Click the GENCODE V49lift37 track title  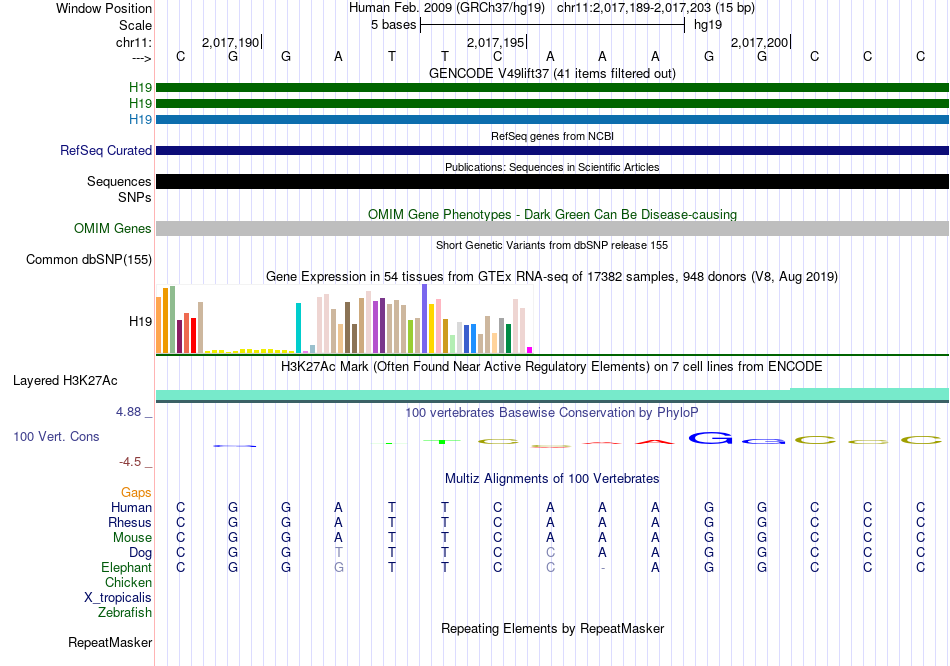tap(552, 73)
